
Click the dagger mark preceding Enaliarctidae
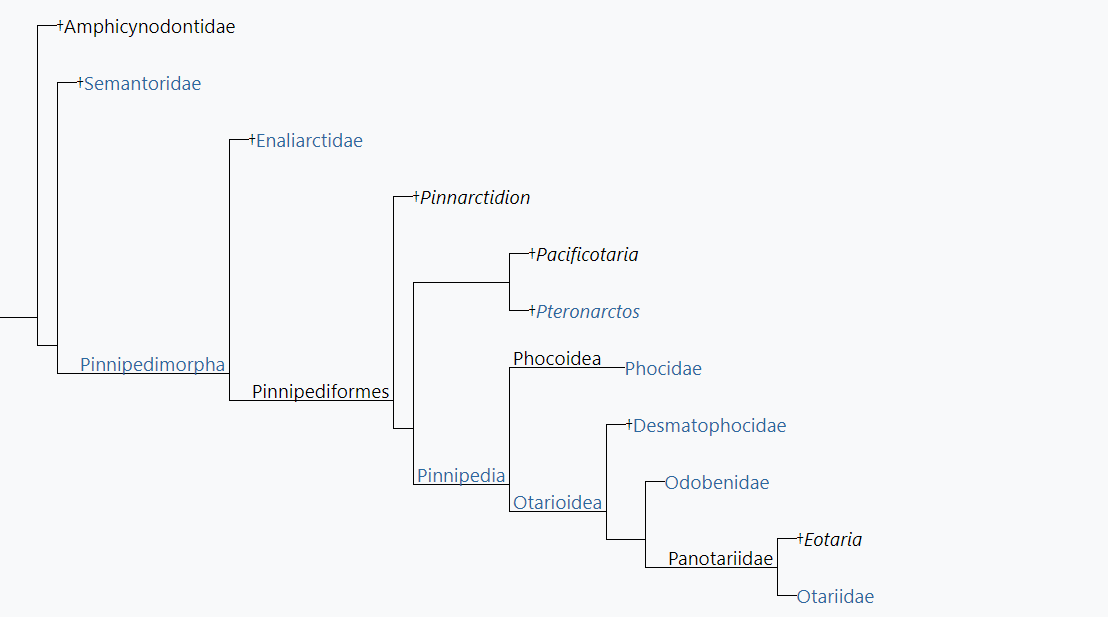click(252, 140)
